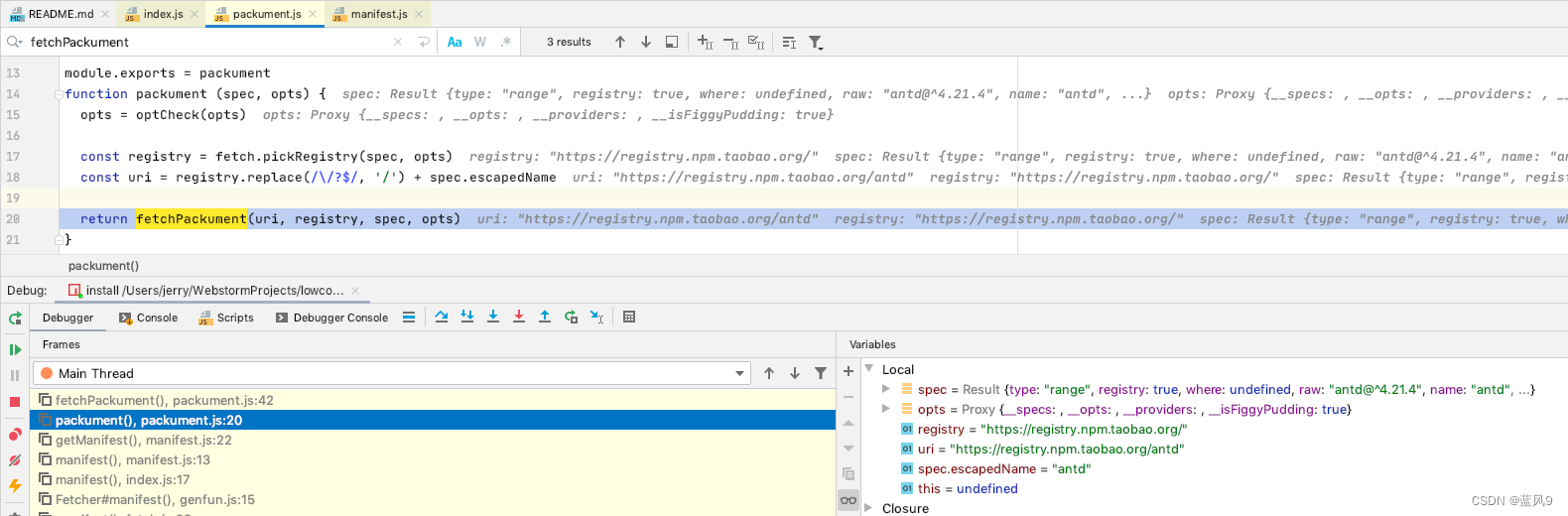Close the install debug session tab

[x=355, y=291]
